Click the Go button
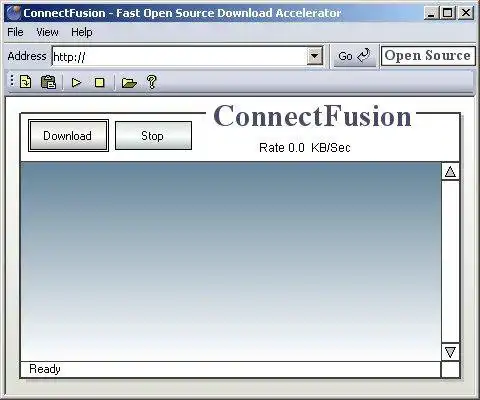Image resolution: width=480 pixels, height=400 pixels. pos(354,56)
